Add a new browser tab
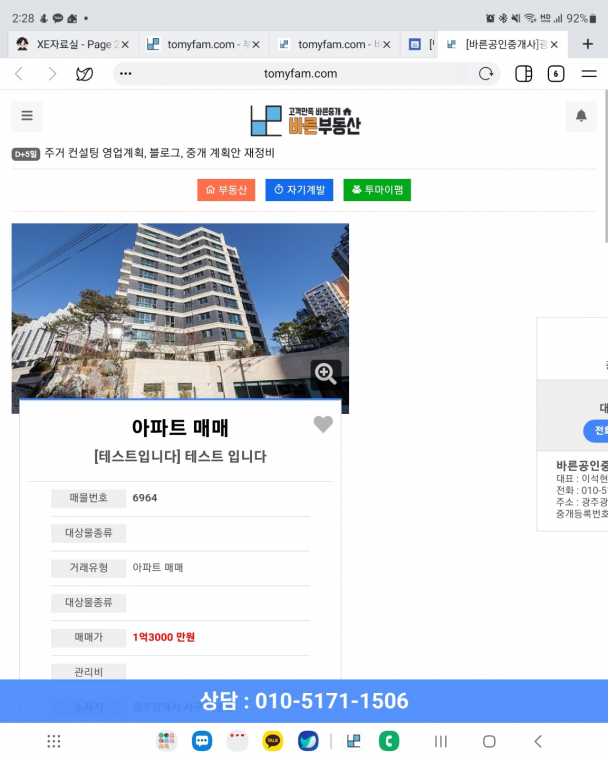608x760 pixels. 588,44
